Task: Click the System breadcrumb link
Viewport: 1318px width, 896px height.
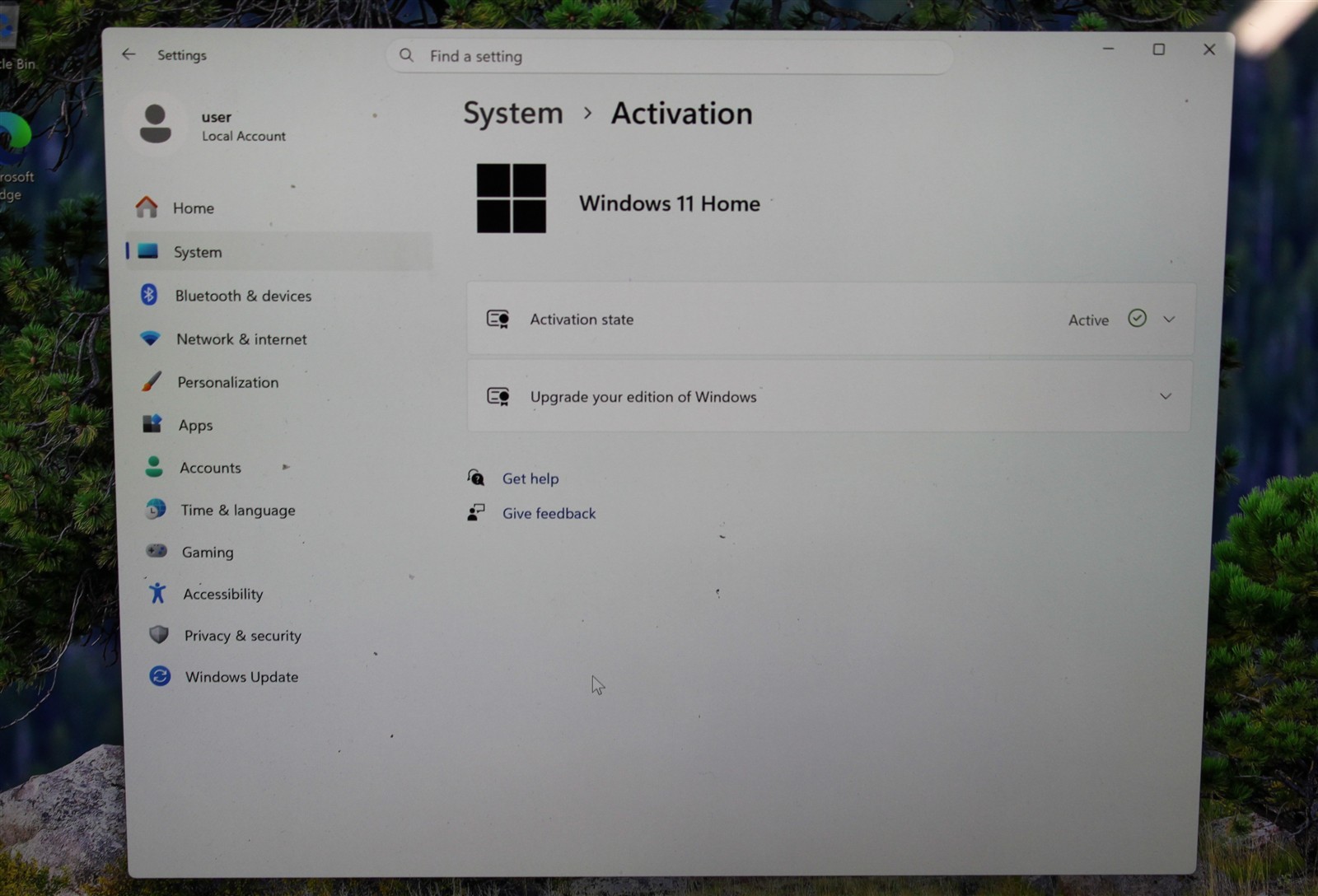Action: [512, 113]
